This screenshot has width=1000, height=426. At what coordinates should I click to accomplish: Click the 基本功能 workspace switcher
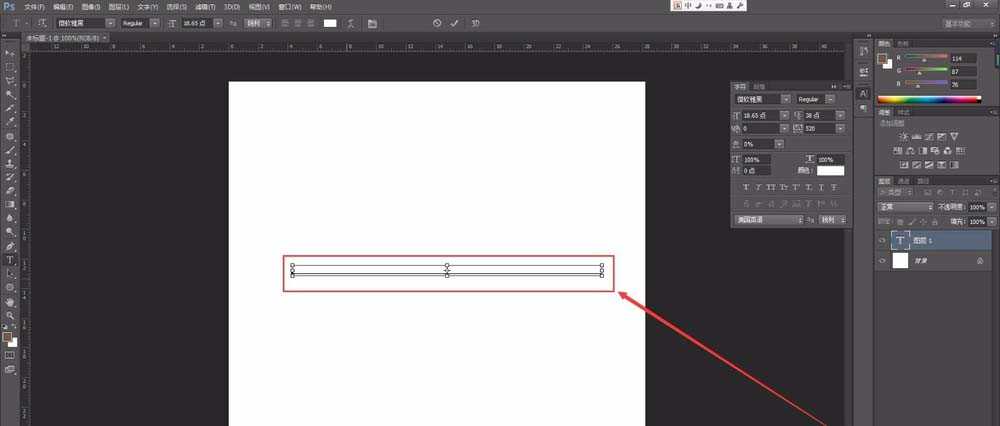[x=966, y=22]
